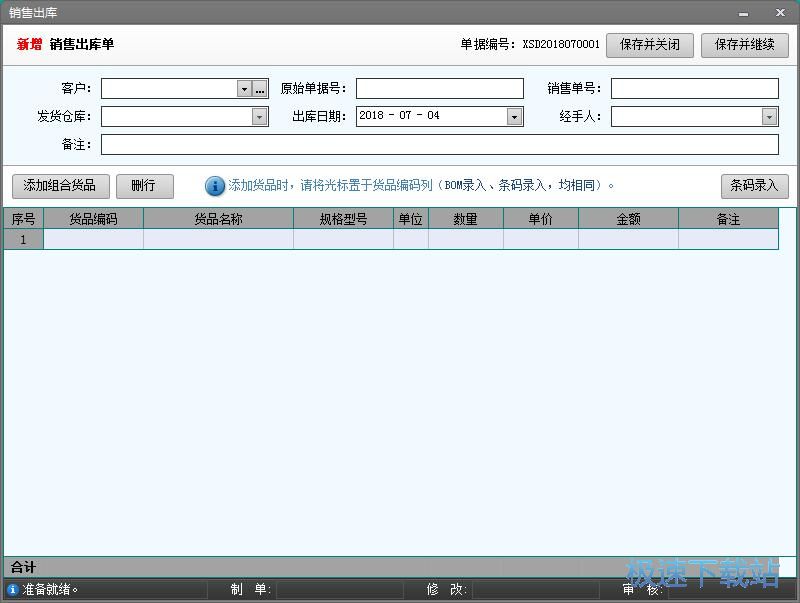Click row 1 货品名称 cell
The width and height of the screenshot is (800, 603).
click(x=218, y=239)
